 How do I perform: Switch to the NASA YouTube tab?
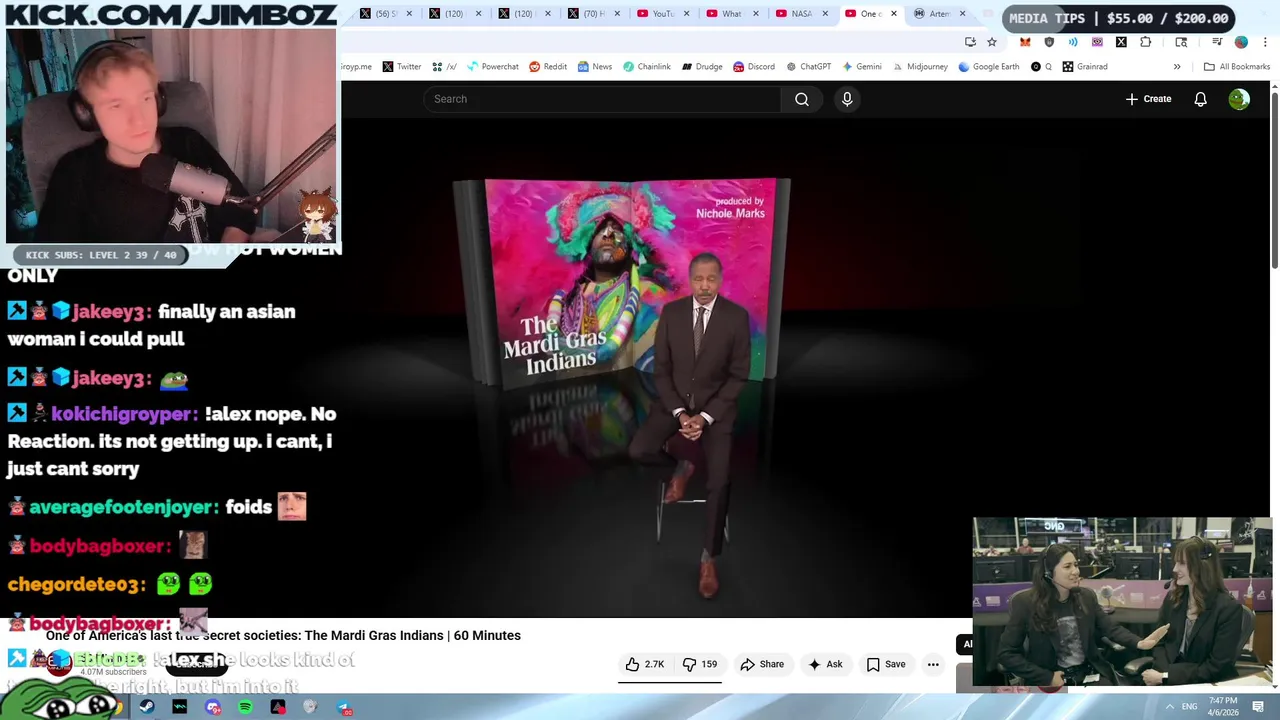point(802,14)
